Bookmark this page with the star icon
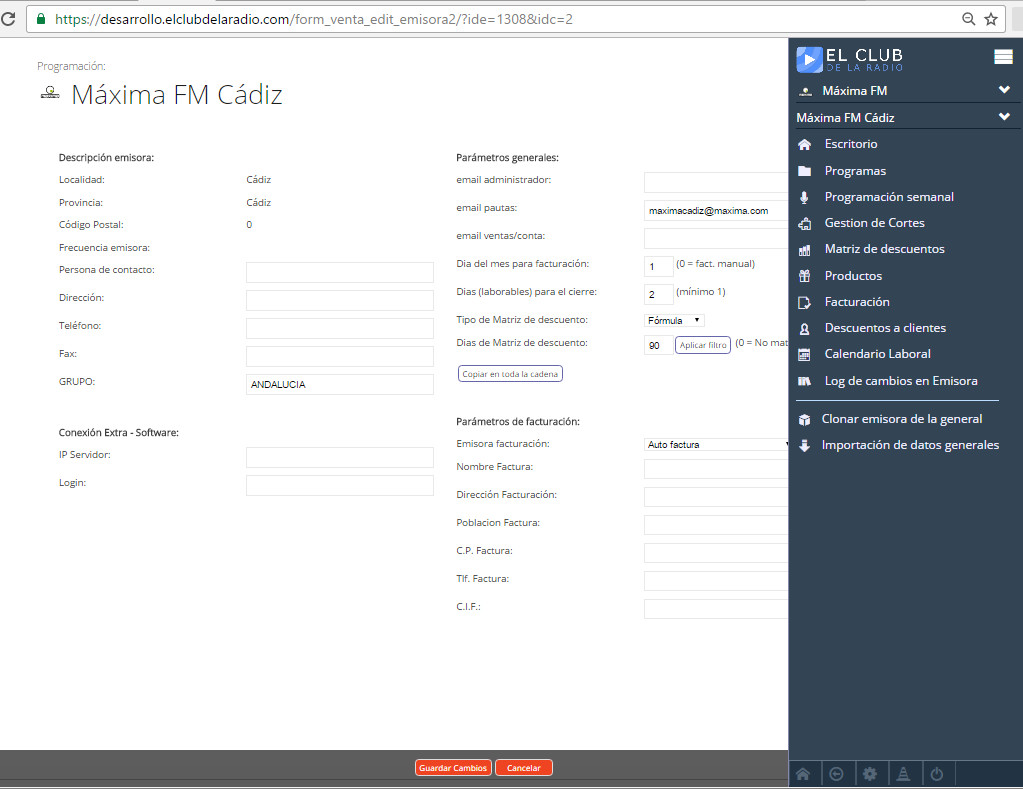 click(991, 19)
